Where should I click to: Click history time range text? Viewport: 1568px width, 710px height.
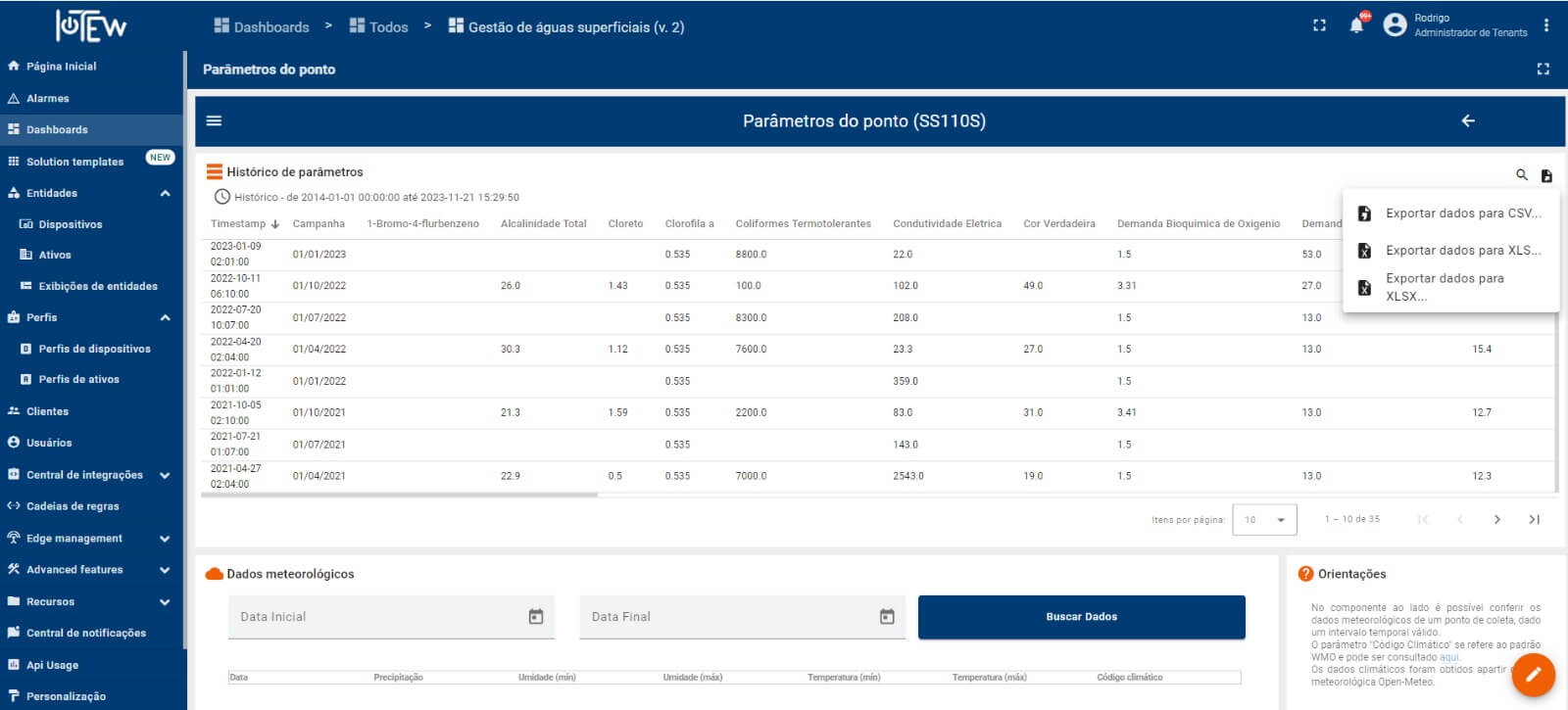tap(376, 198)
